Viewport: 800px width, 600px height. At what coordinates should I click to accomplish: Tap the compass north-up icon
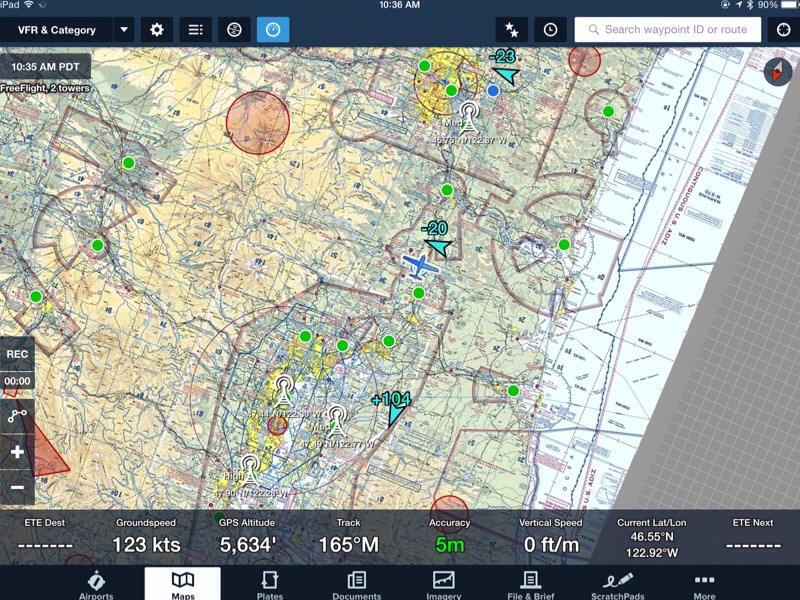[x=778, y=72]
